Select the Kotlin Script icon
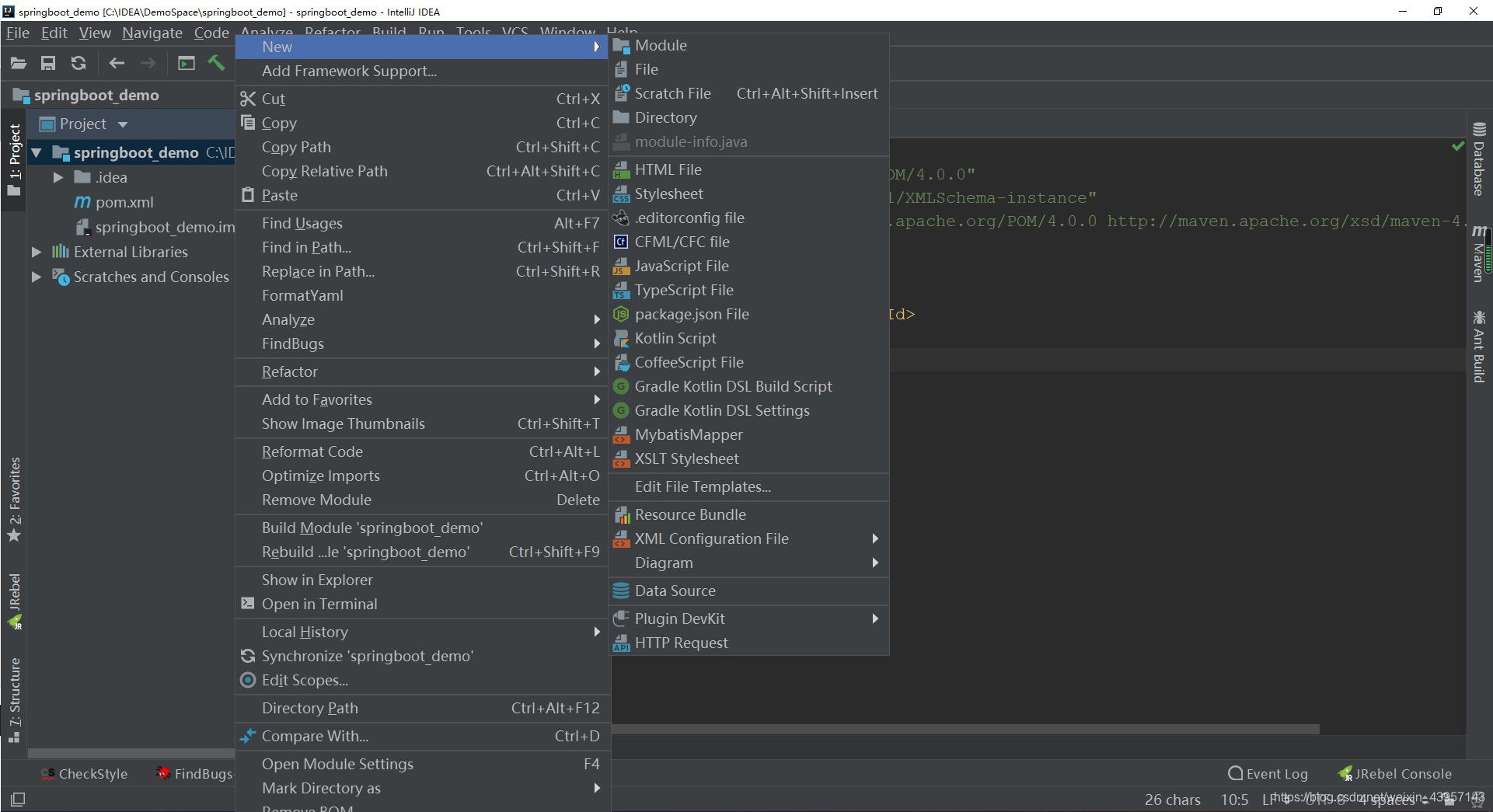The height and width of the screenshot is (812, 1493). click(621, 339)
